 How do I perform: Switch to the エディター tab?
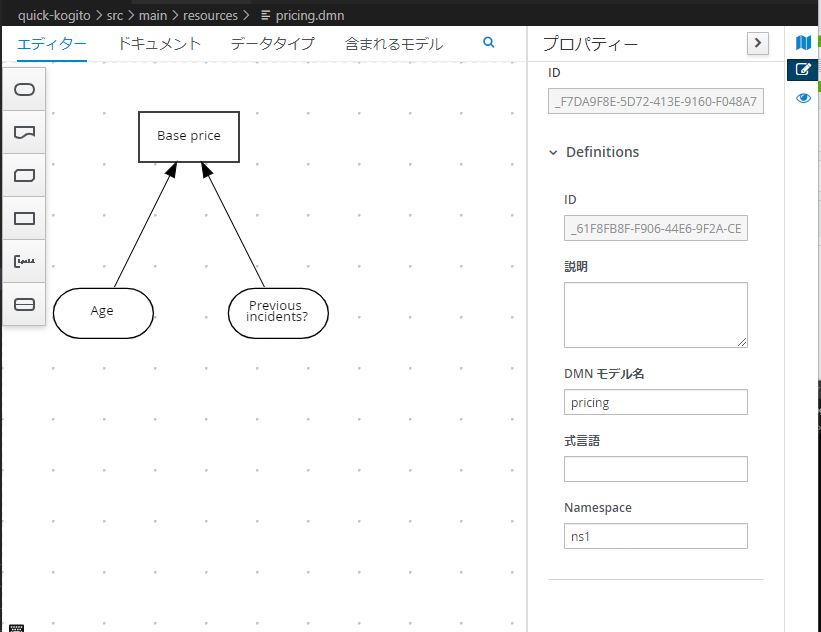pyautogui.click(x=52, y=44)
